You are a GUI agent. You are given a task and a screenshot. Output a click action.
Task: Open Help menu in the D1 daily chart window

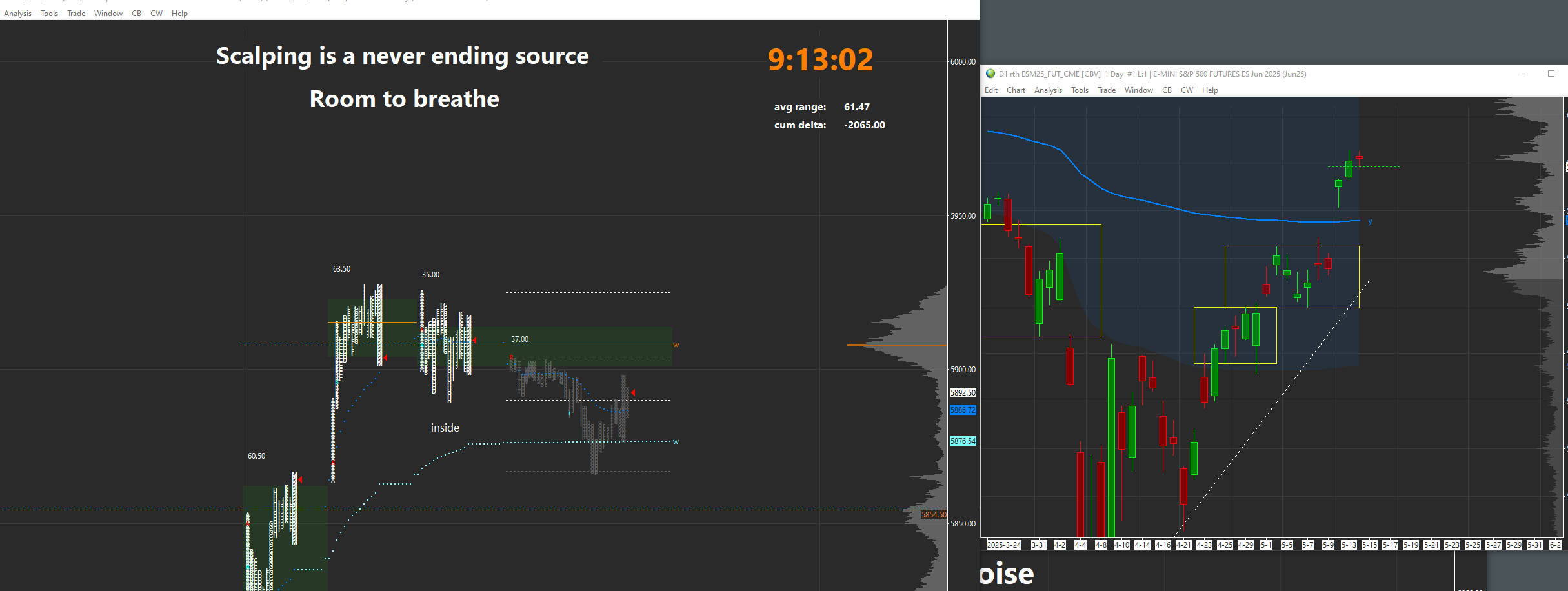click(x=1210, y=90)
